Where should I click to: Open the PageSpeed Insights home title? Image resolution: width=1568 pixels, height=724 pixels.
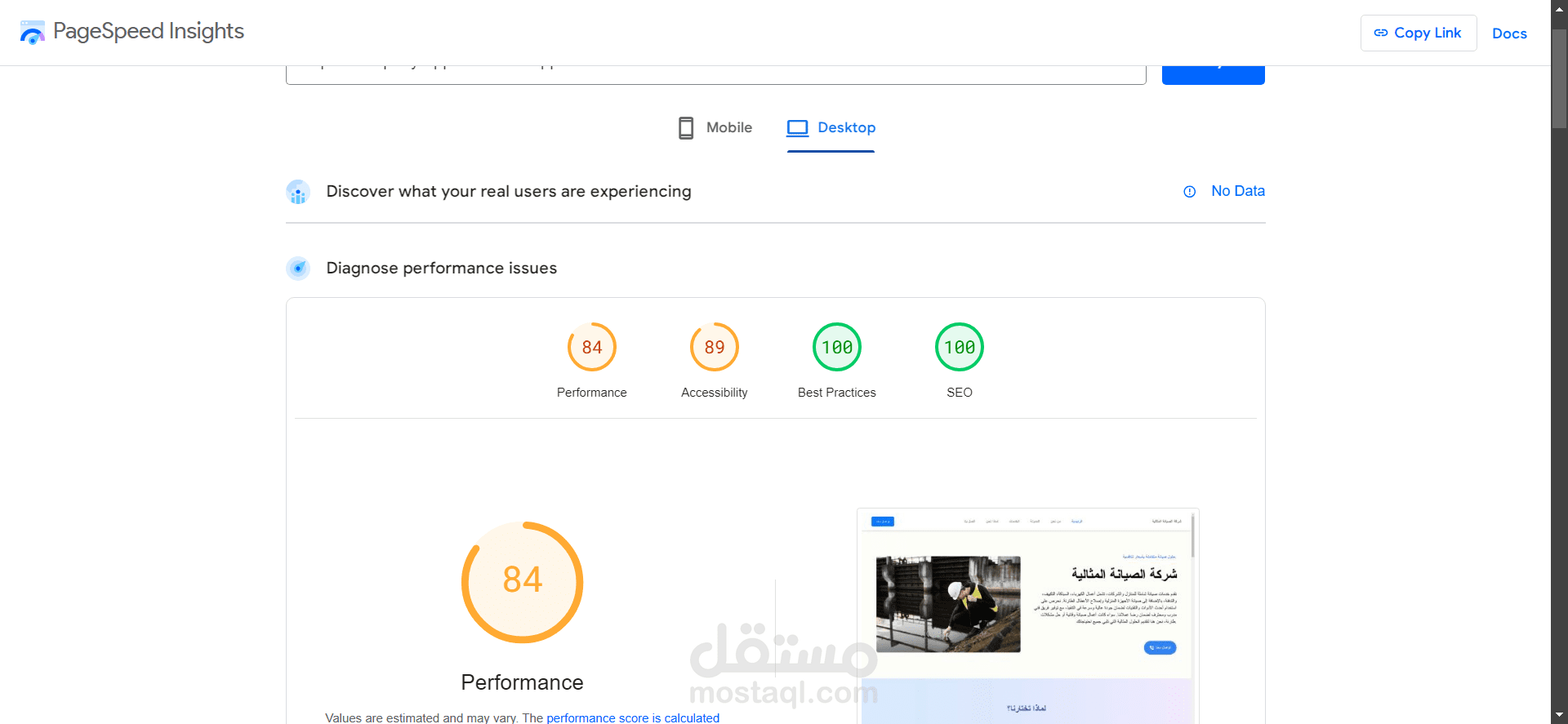(x=148, y=31)
